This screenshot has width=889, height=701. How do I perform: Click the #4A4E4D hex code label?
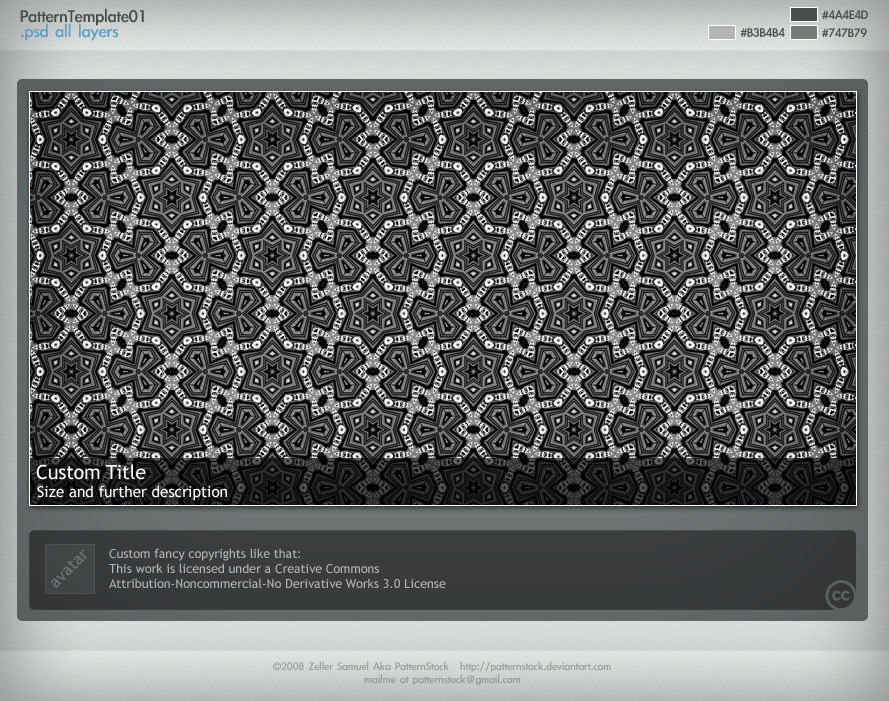[845, 15]
